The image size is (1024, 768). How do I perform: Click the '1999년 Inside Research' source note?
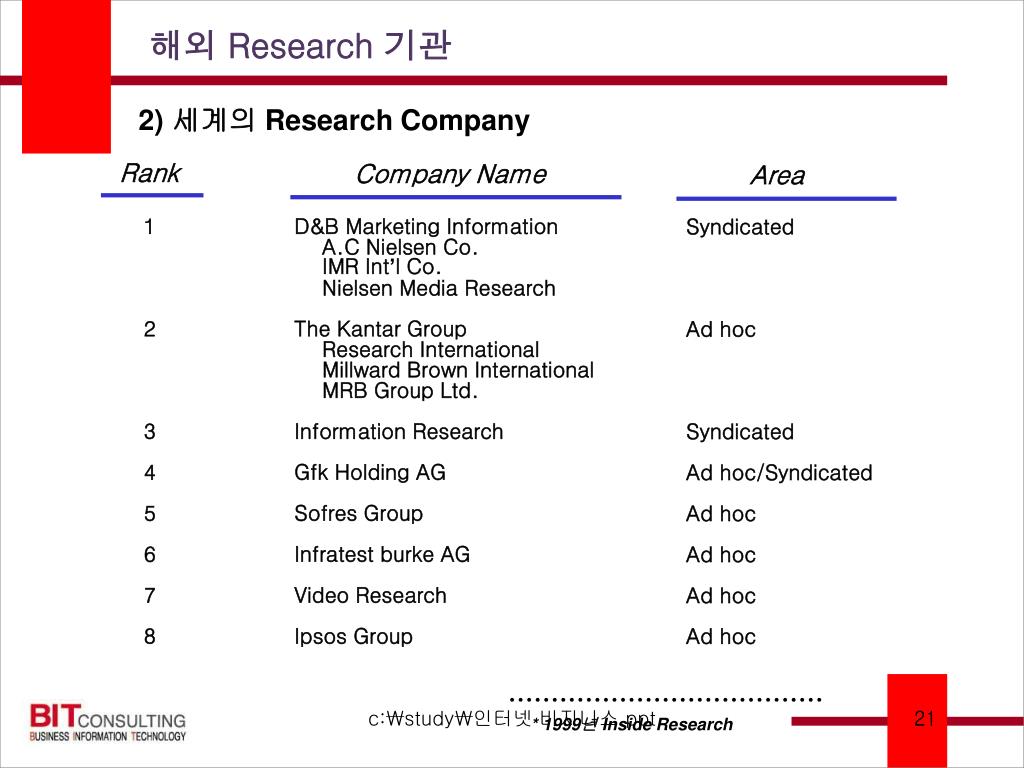[x=633, y=724]
